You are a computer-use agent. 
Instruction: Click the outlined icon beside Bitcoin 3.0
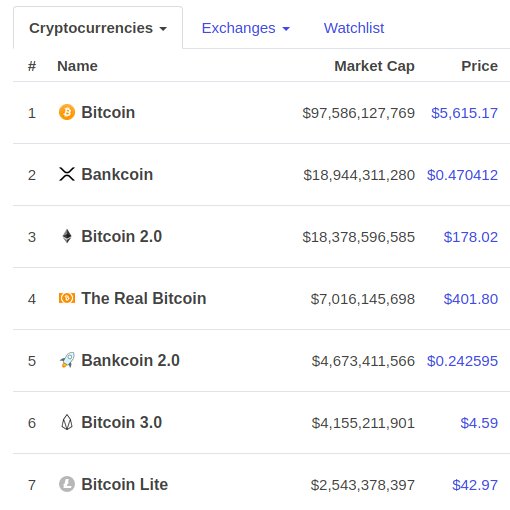pyautogui.click(x=67, y=422)
